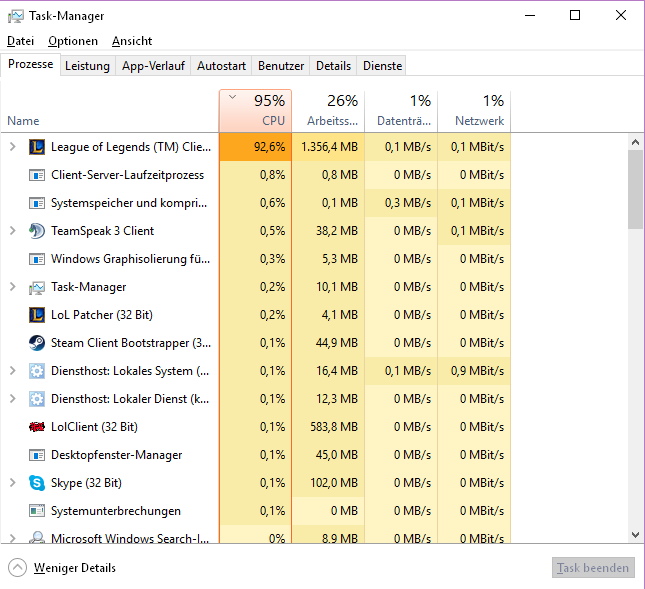
Task: Click the Diensthost: Lokales System gear icon
Action: (37, 371)
